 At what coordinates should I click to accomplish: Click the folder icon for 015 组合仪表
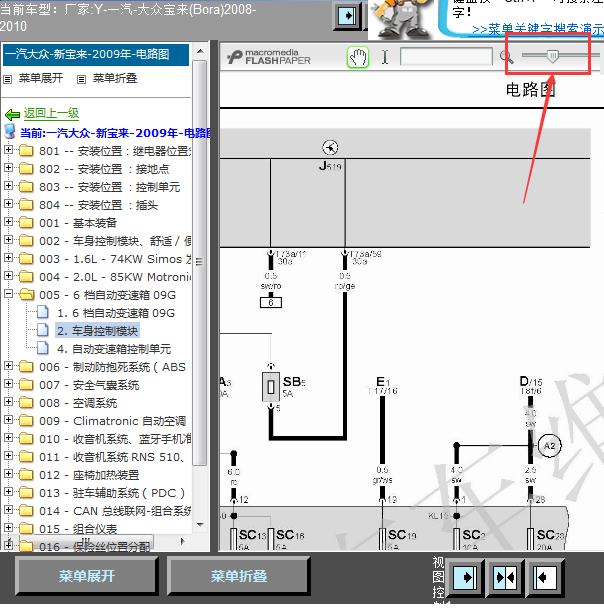point(26,528)
